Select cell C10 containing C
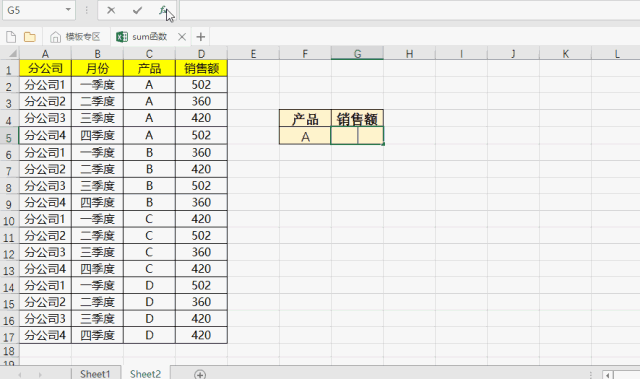This screenshot has height=379, width=640. pyautogui.click(x=149, y=219)
